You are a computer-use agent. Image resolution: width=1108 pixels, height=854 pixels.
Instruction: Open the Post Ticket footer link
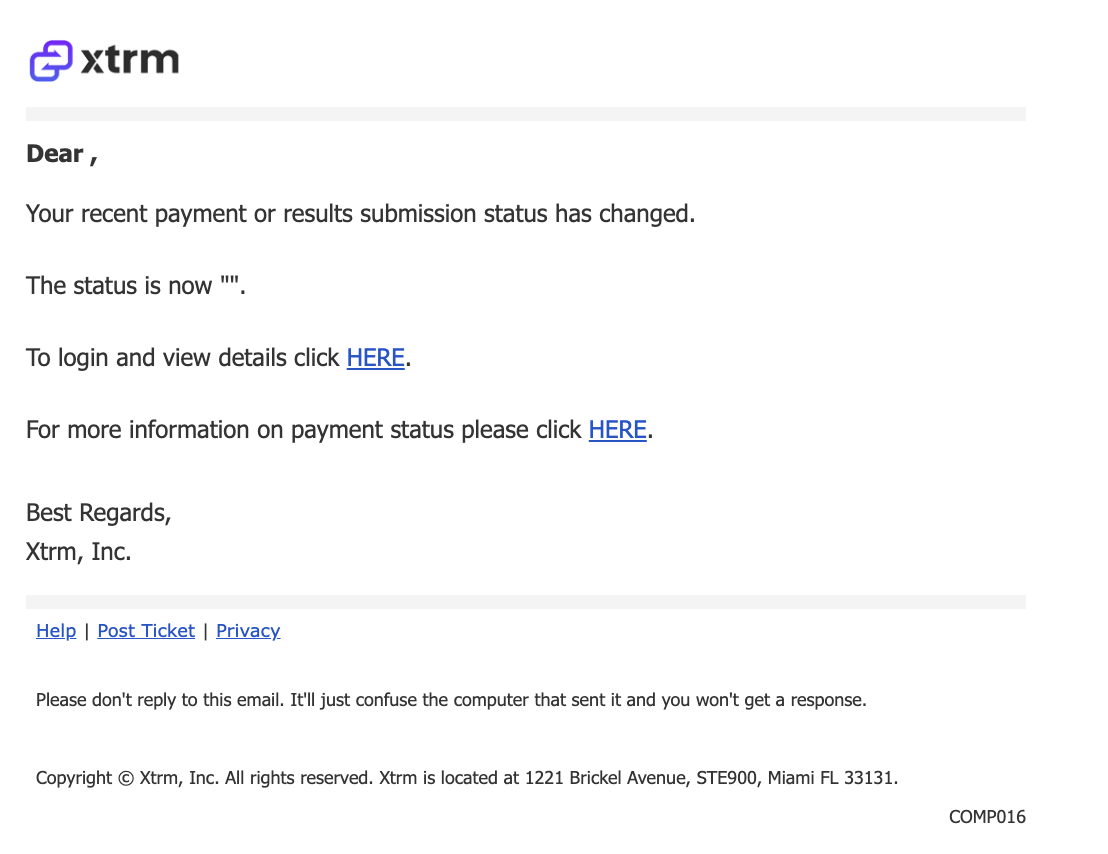click(146, 631)
